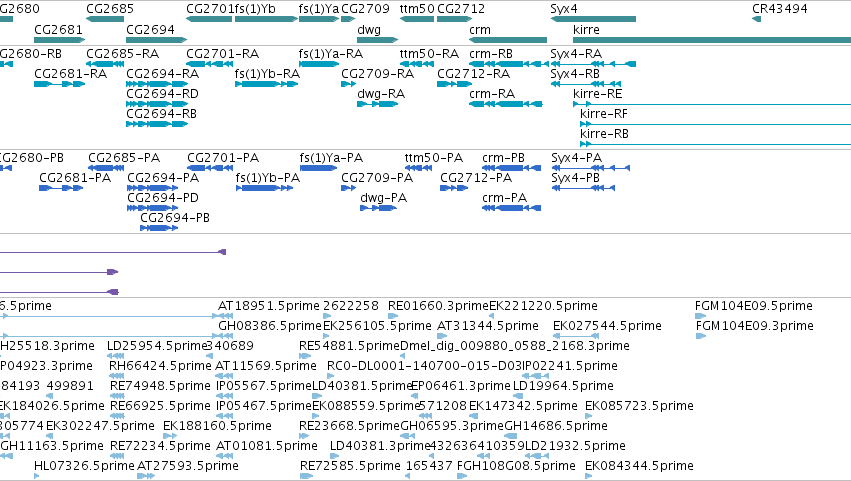Click EST label 'EK027544.5prime'
The height and width of the screenshot is (481, 851).
pos(607,326)
